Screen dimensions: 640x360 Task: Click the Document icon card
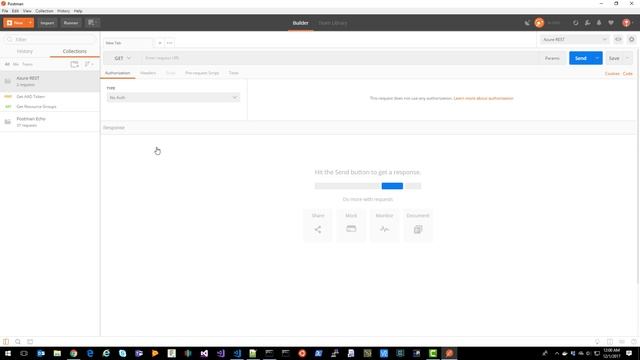(418, 225)
